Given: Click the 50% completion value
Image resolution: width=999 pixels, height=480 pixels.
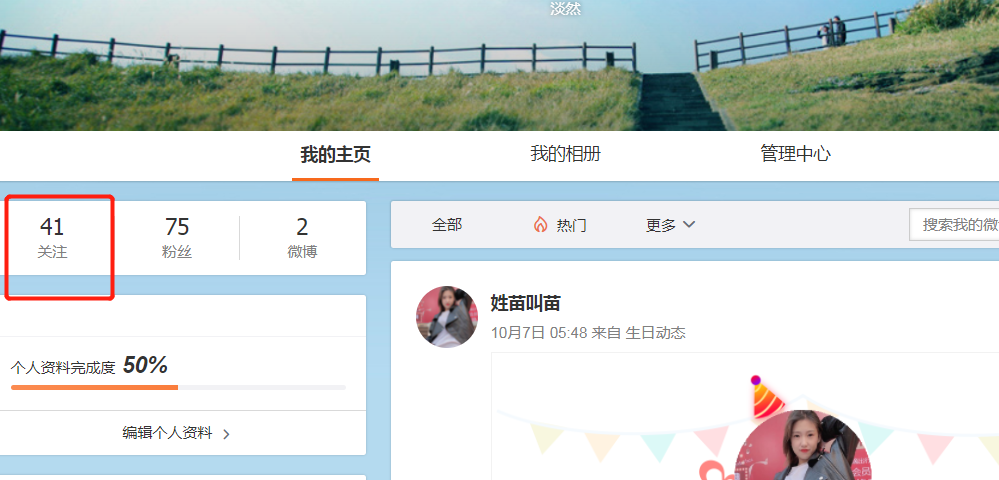Looking at the screenshot, I should point(145,365).
